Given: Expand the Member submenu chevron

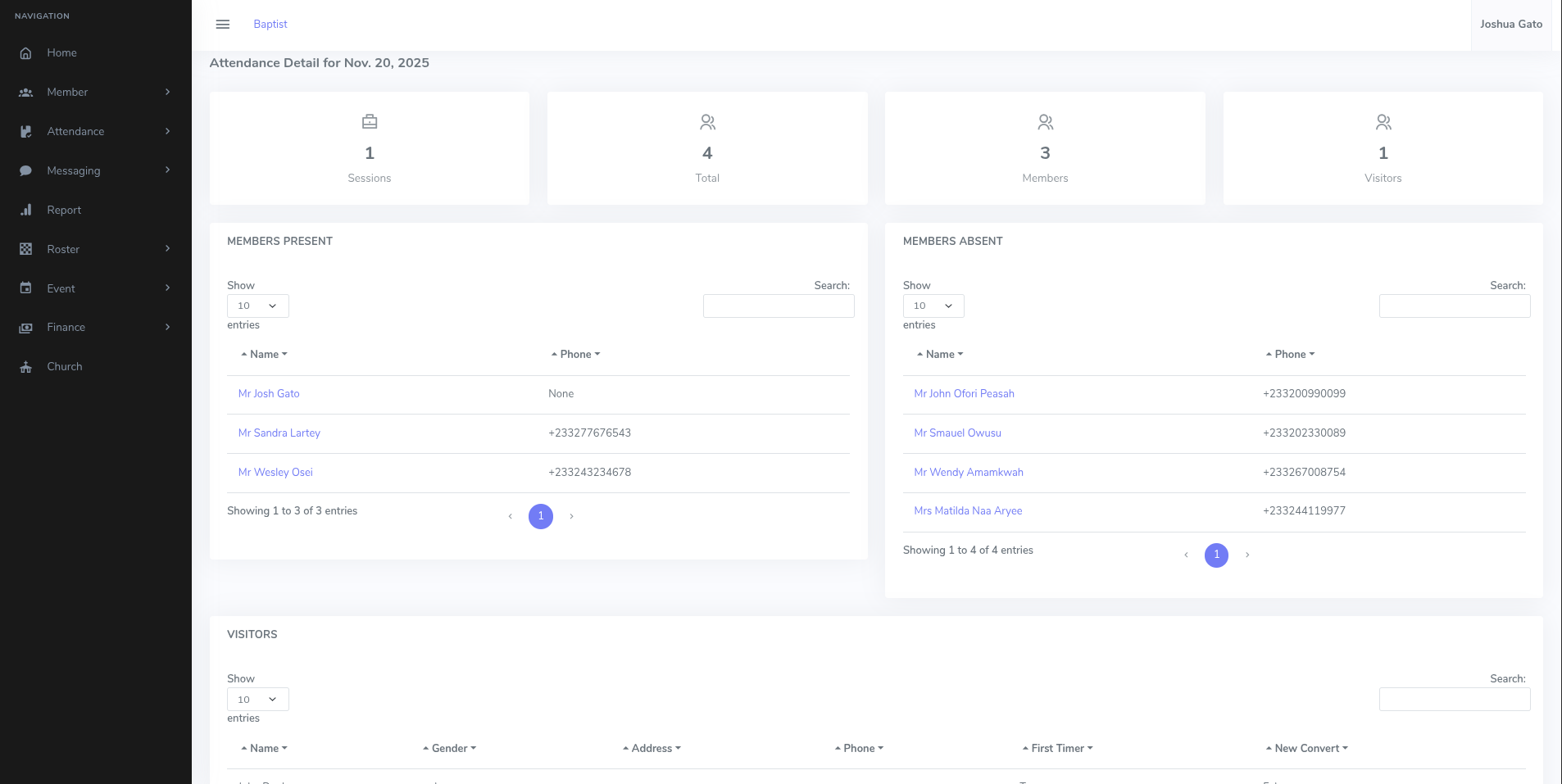Looking at the screenshot, I should (167, 92).
